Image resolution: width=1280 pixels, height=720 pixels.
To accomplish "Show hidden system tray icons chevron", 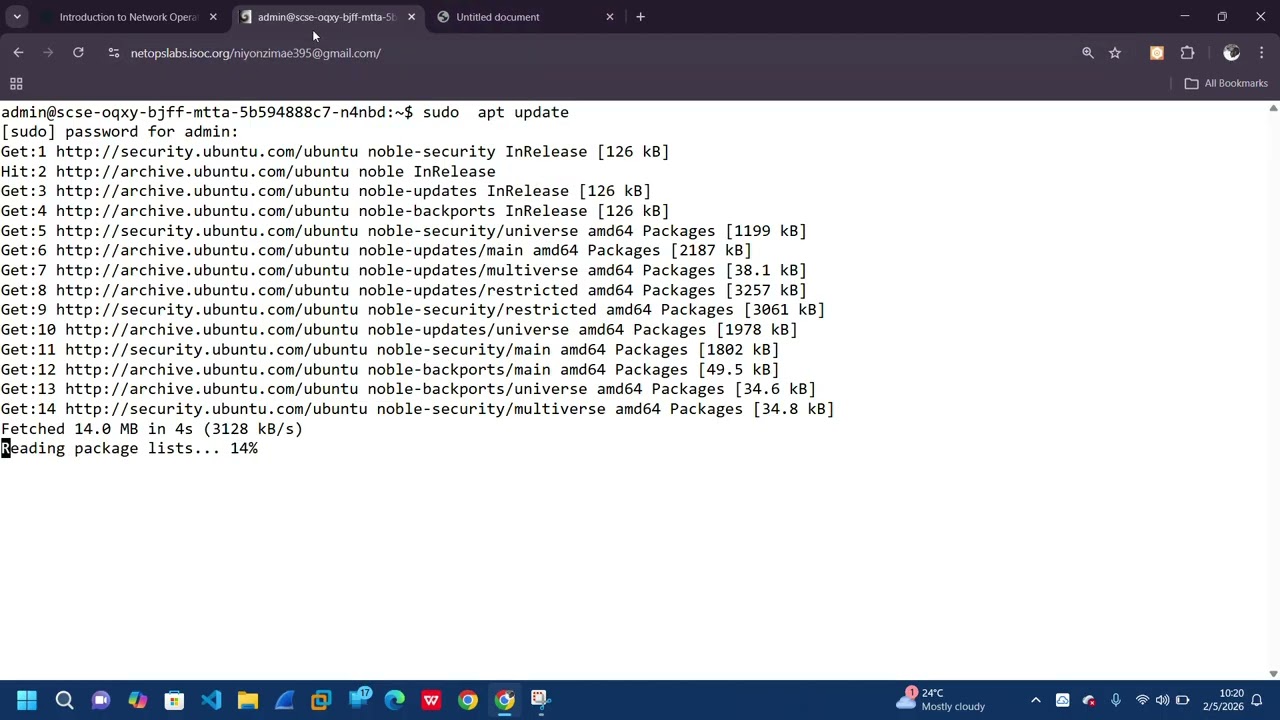I will click(x=1036, y=700).
